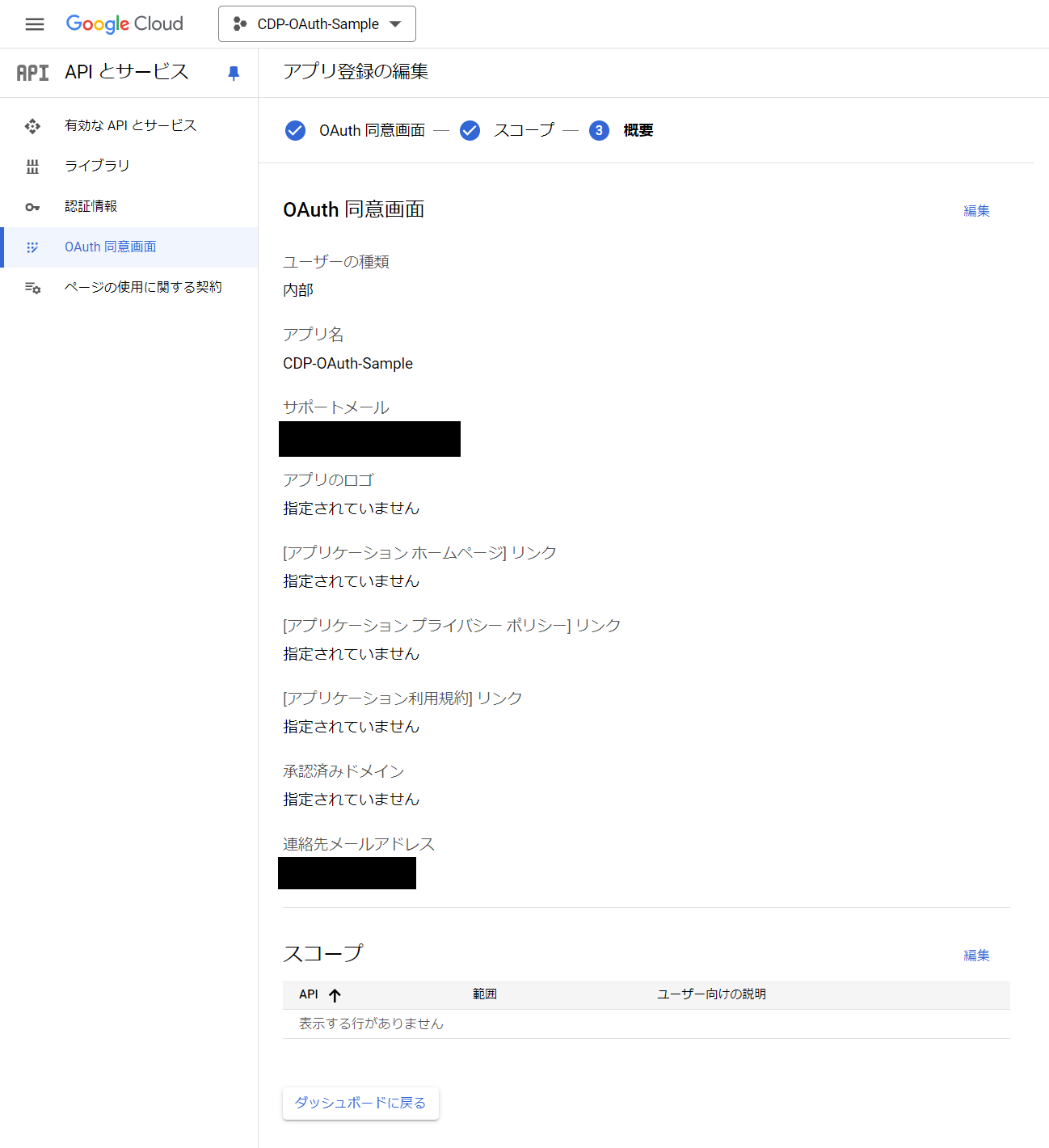Click the 内部 user type value
Screen dimensions: 1049x1148
[x=298, y=289]
